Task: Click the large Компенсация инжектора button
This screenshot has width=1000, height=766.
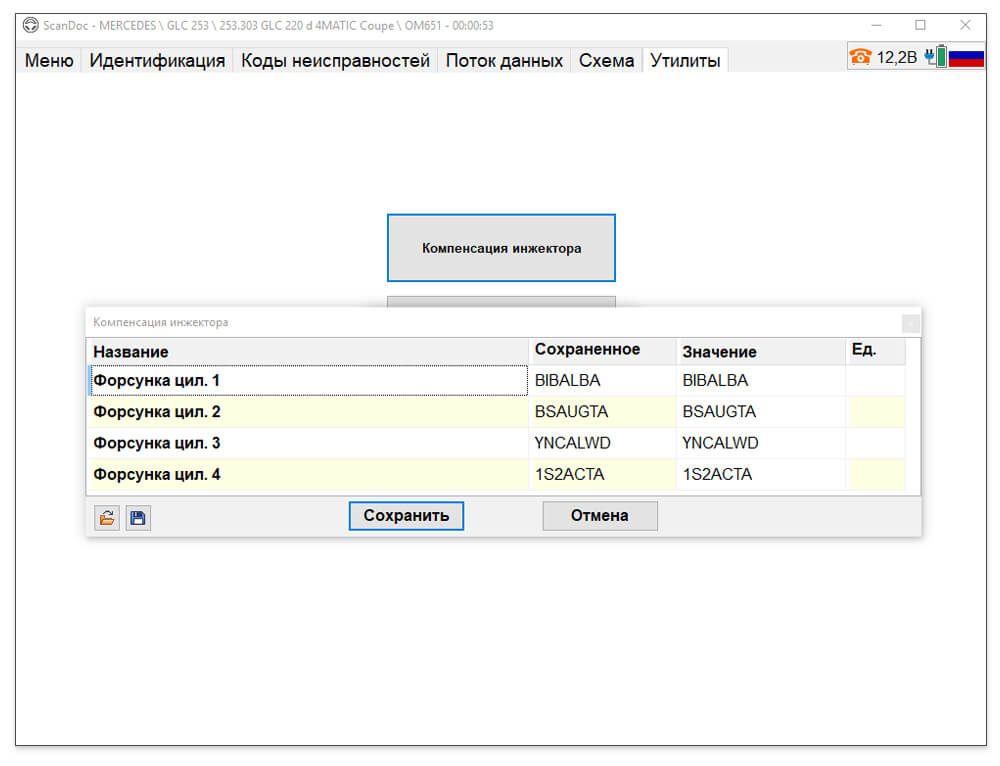Action: (x=501, y=248)
